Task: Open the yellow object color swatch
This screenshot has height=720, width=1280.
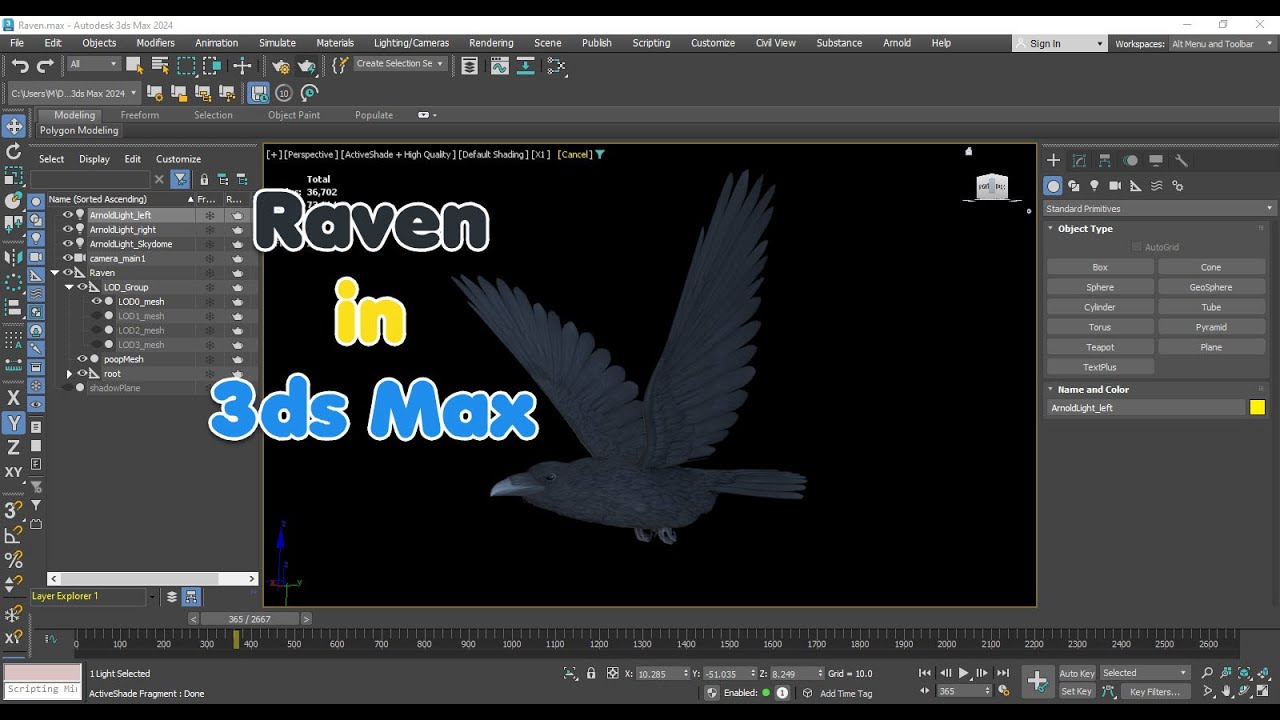Action: [x=1257, y=407]
